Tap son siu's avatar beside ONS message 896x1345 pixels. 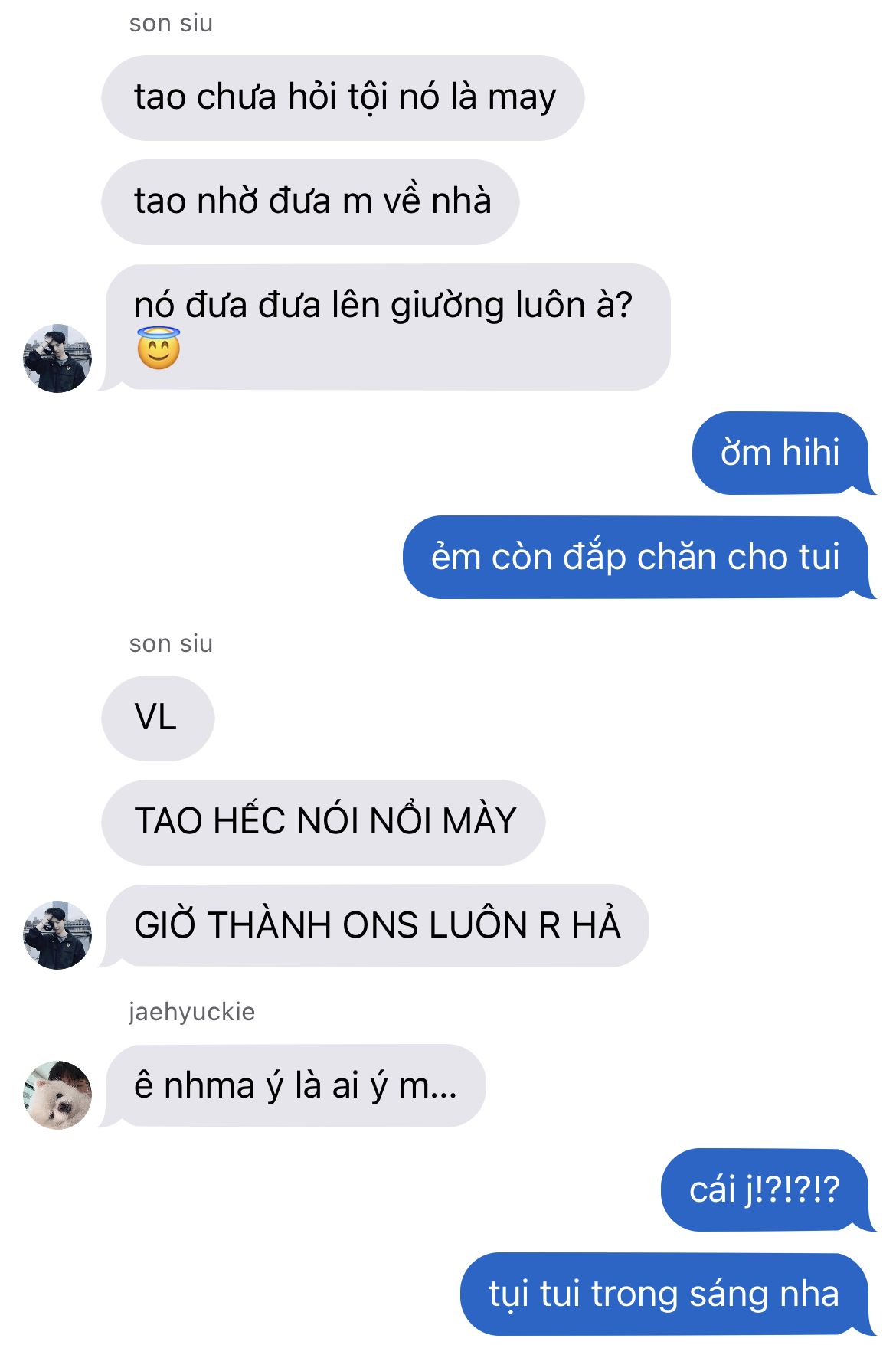point(57,934)
